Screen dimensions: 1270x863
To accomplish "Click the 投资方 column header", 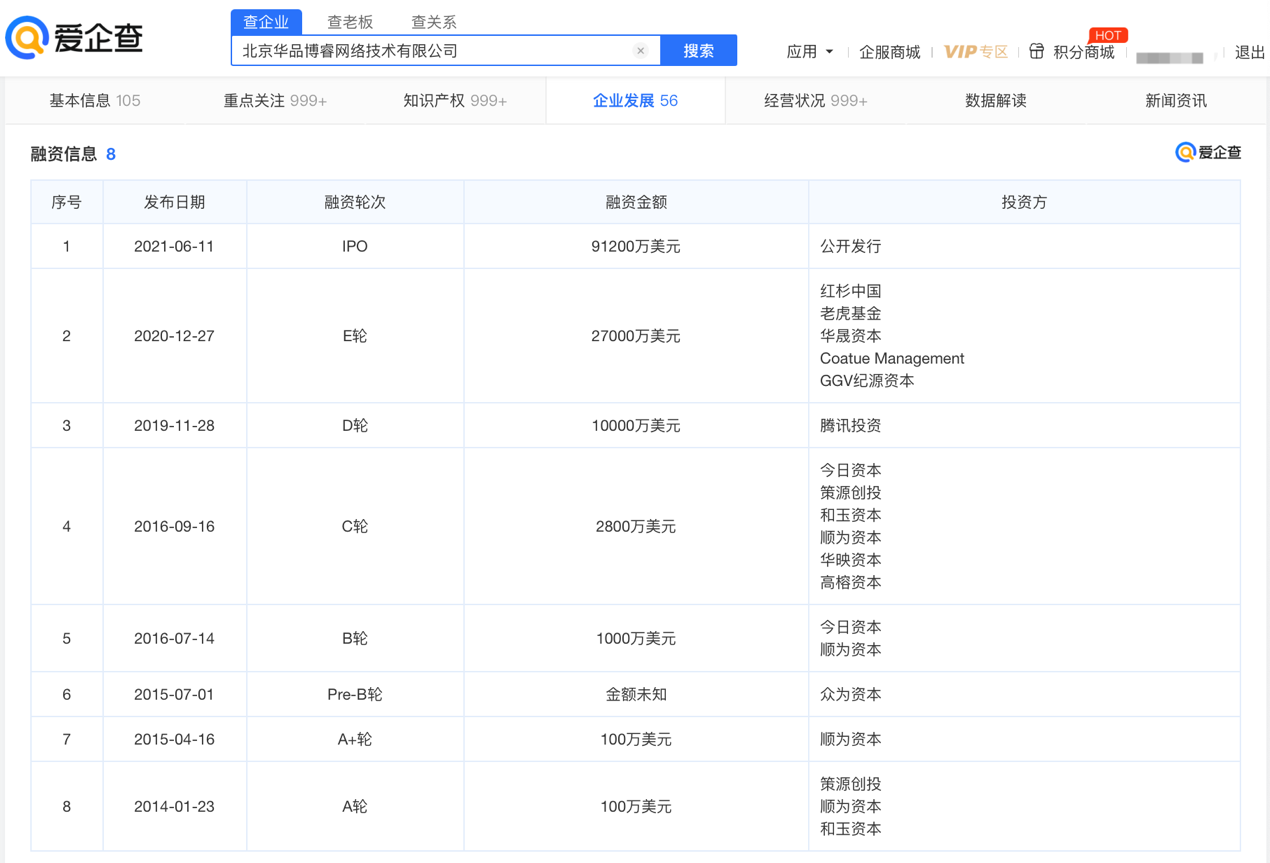I will (1024, 202).
